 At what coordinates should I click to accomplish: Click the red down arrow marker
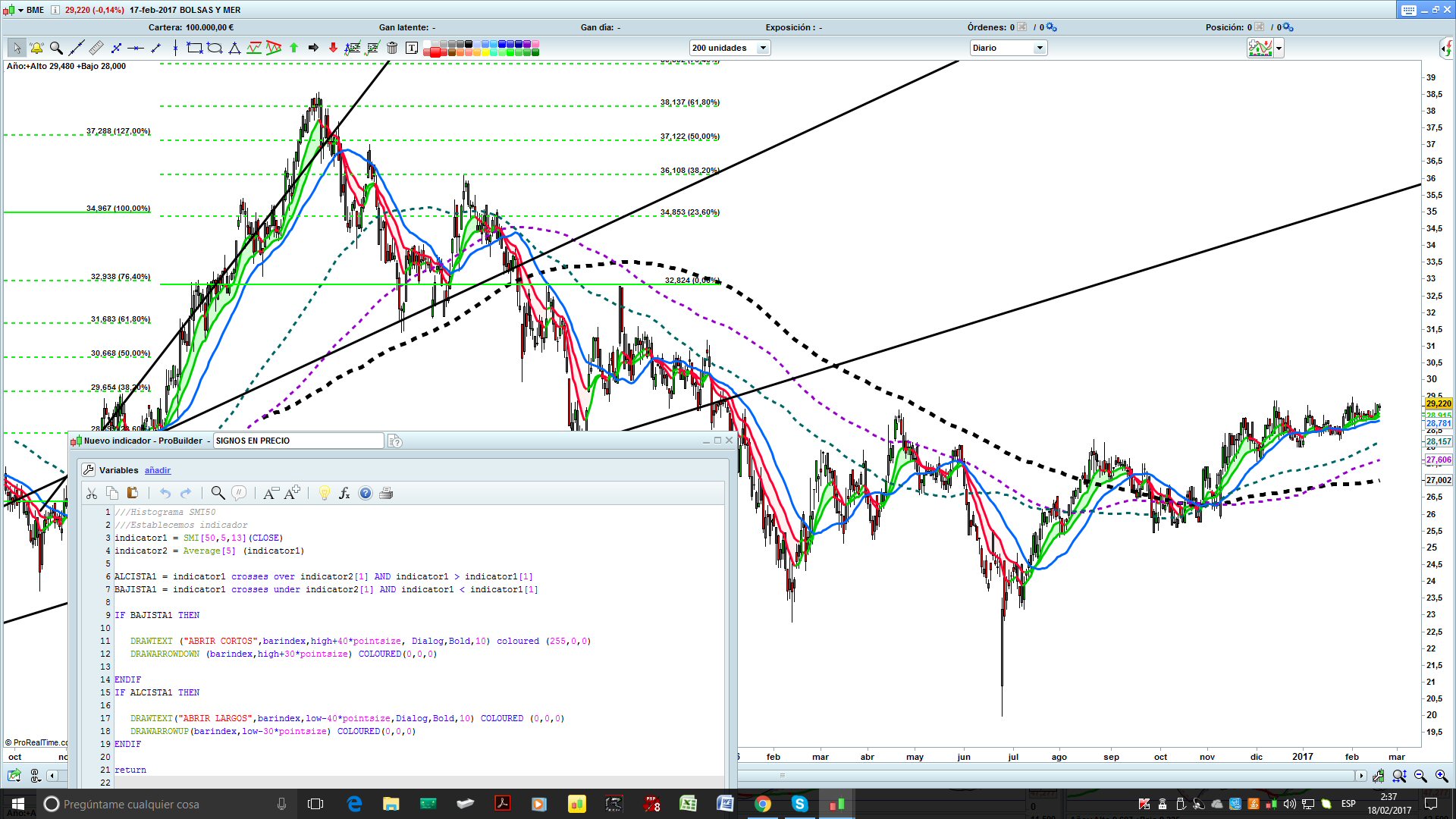click(333, 48)
